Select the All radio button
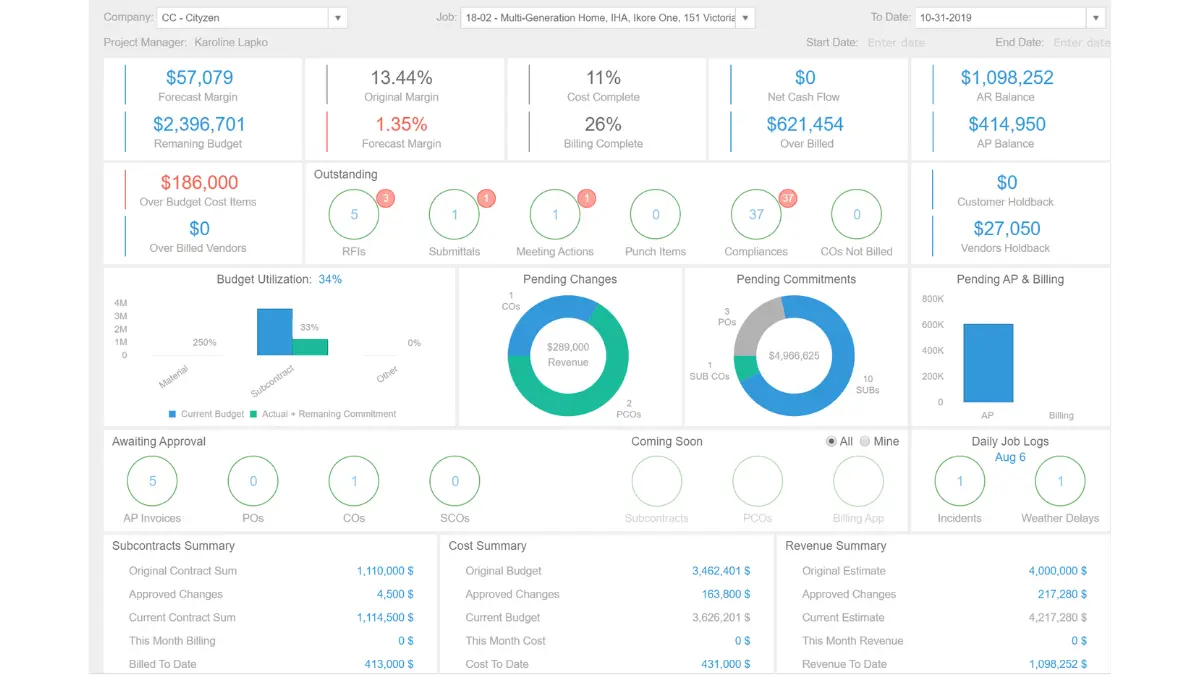Viewport: 1200px width, 675px height. click(x=831, y=441)
